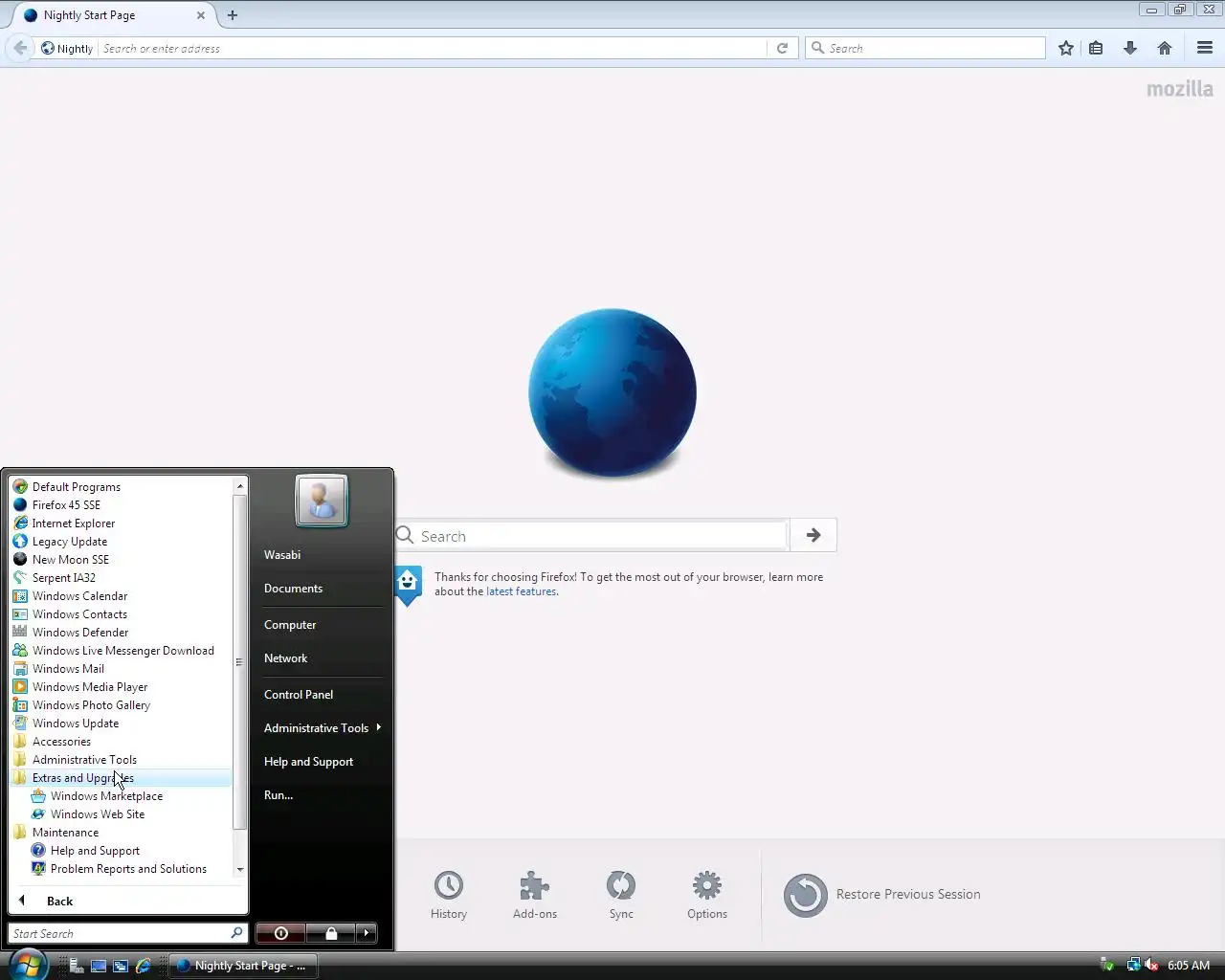Click the Restore Previous Session icon
Viewport: 1225px width, 980px height.
point(805,895)
